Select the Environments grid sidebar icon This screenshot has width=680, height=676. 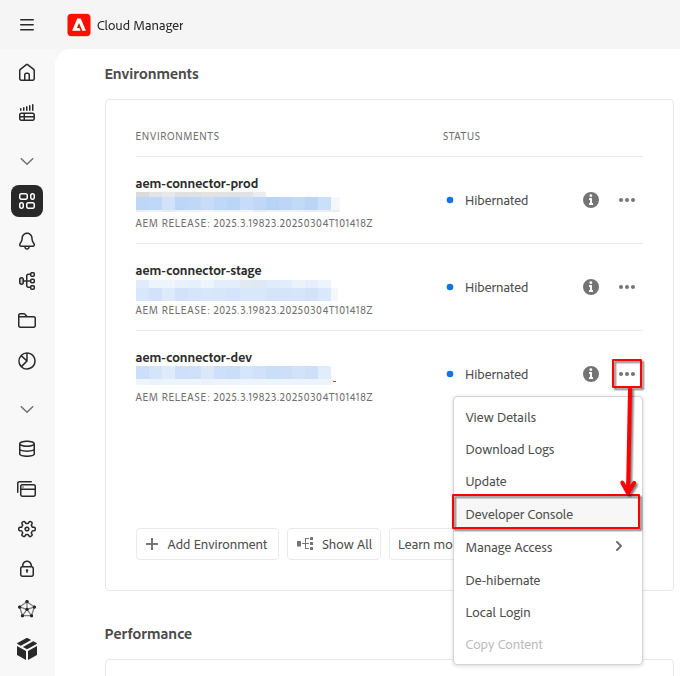tap(27, 201)
